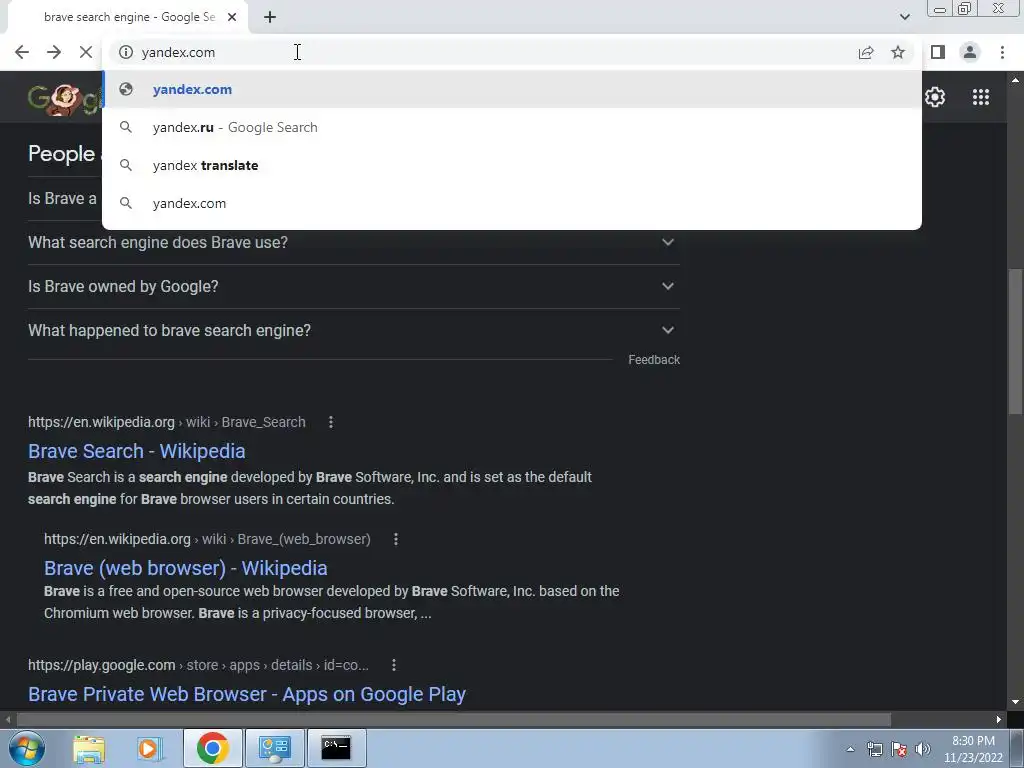Open the search tabs dropdown arrow
Viewport: 1024px width, 768px height.
[904, 17]
